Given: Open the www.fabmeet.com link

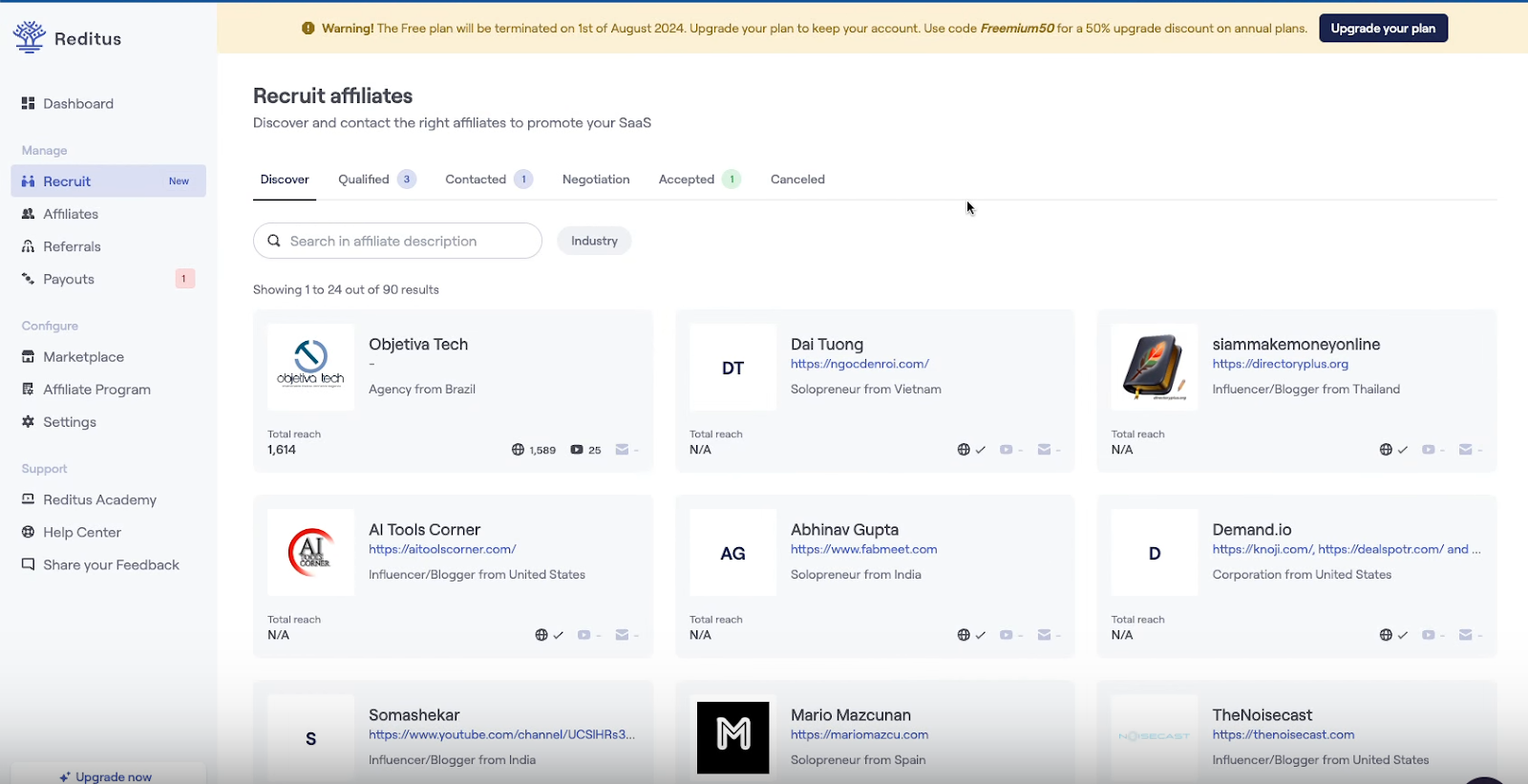Looking at the screenshot, I should 864,549.
